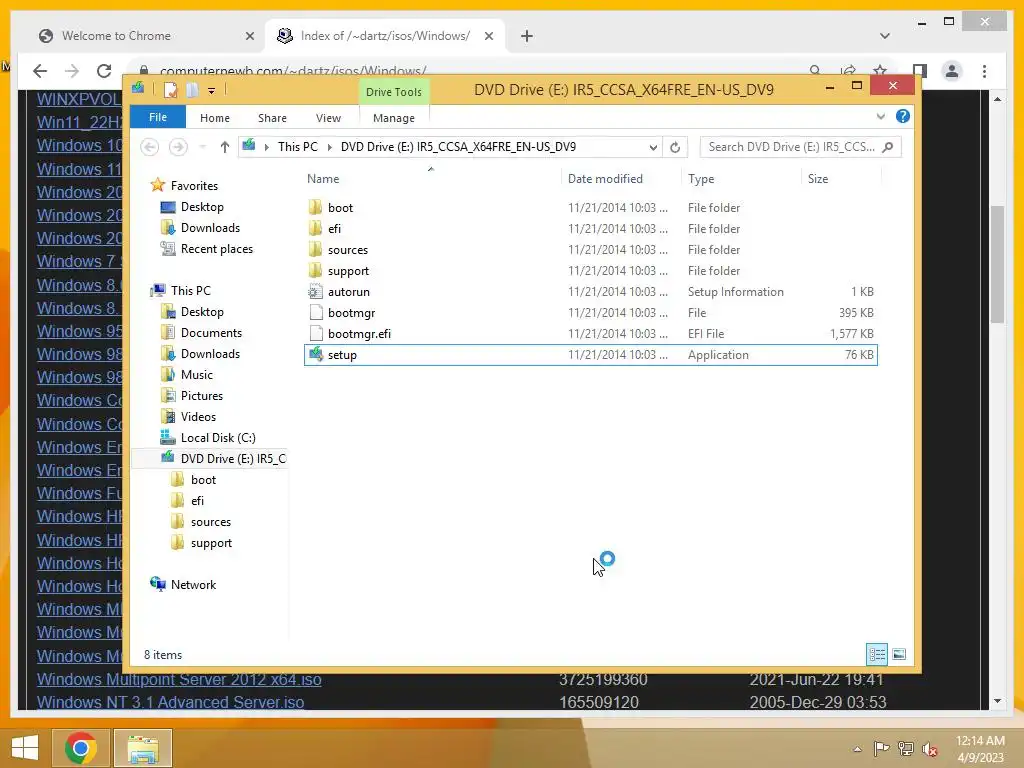This screenshot has height=768, width=1024.
Task: Close the Index of Windows Chrome tab
Action: 488,36
